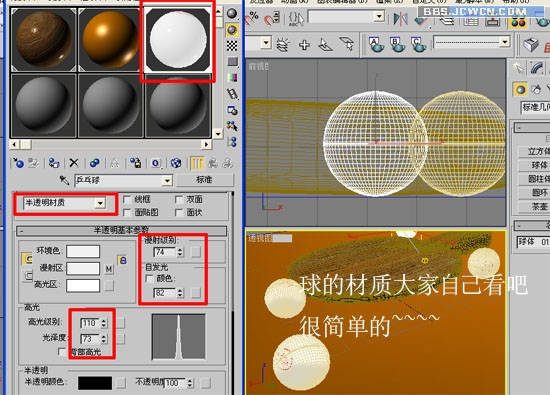
Task: Click the checkered background toggle icon
Action: tap(232, 46)
